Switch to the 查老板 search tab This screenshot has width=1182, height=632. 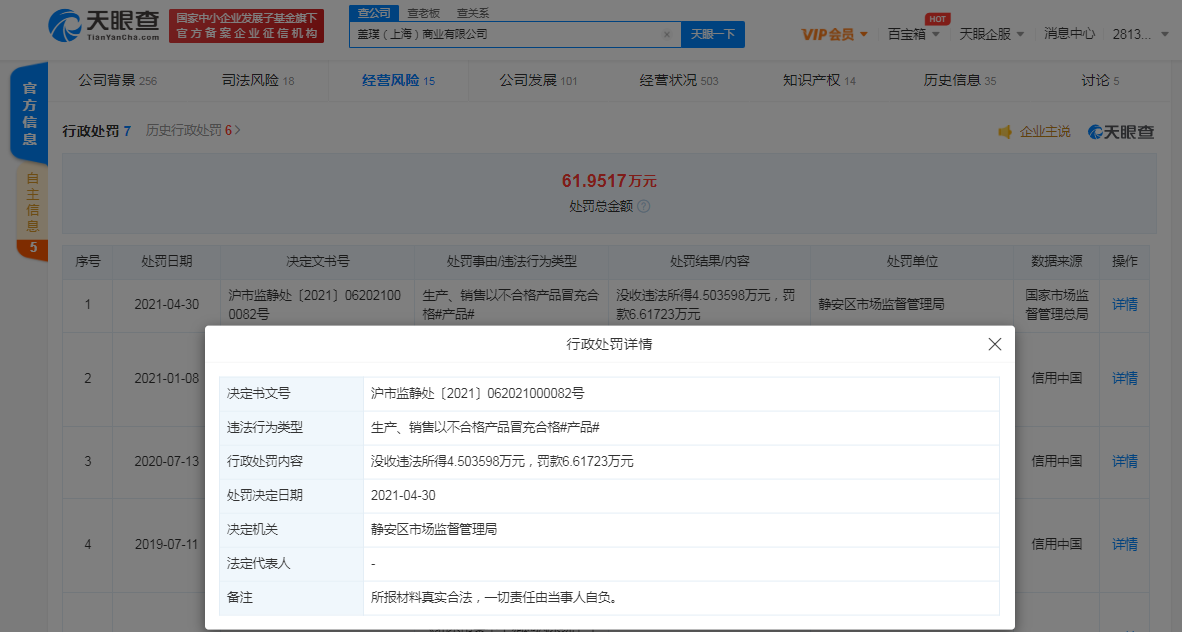pyautogui.click(x=422, y=13)
